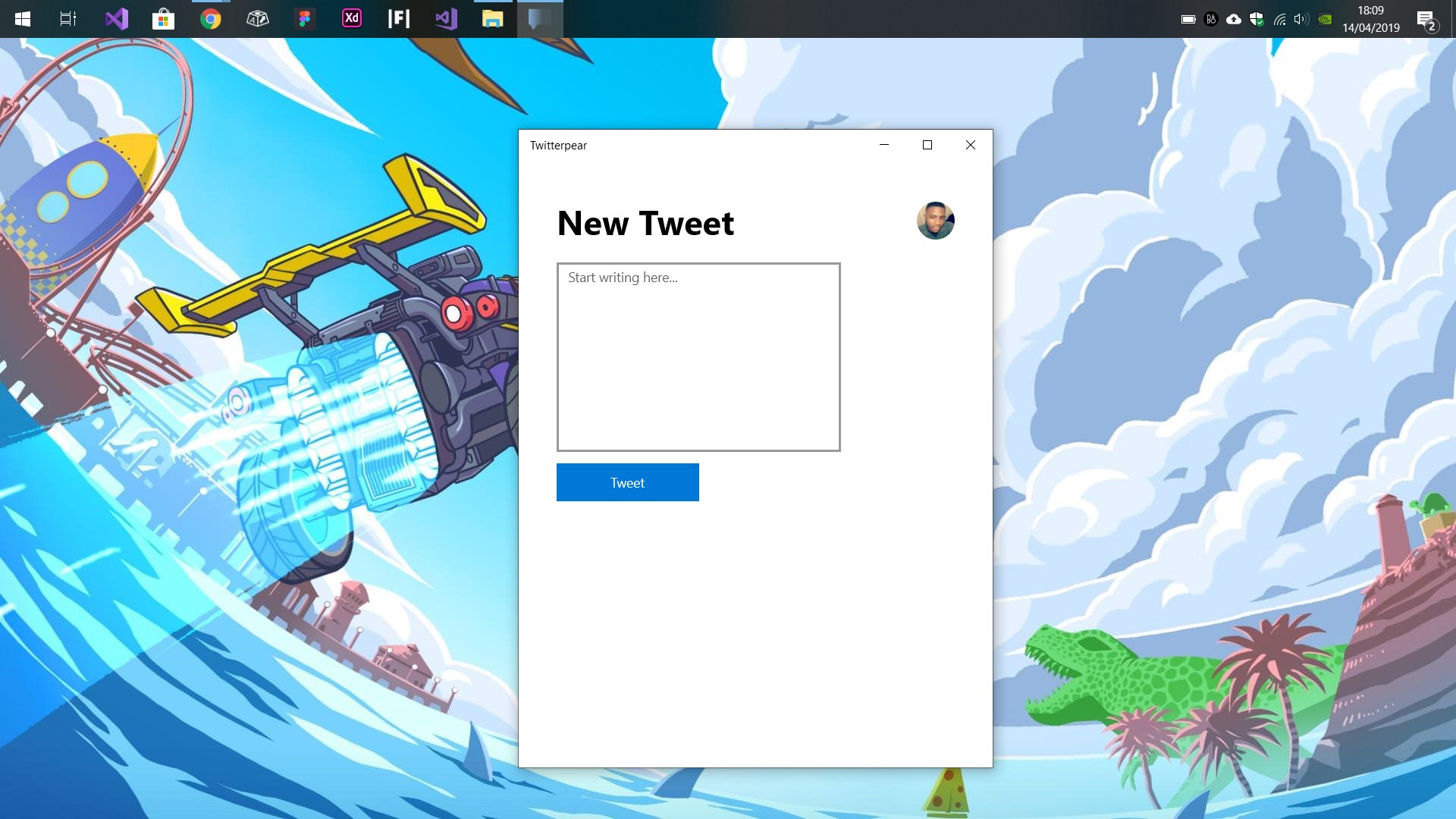Image resolution: width=1456 pixels, height=819 pixels.
Task: Click the Twitterpear running app taskbar icon
Action: coord(539,19)
